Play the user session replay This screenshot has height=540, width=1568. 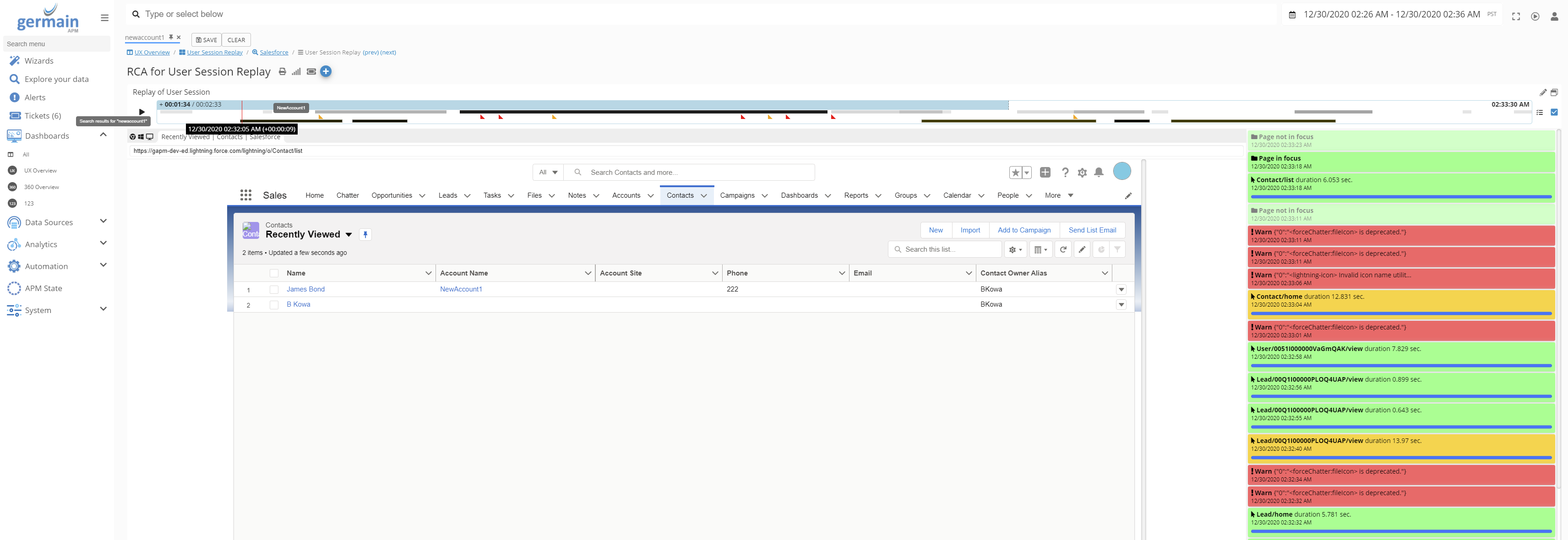click(142, 112)
